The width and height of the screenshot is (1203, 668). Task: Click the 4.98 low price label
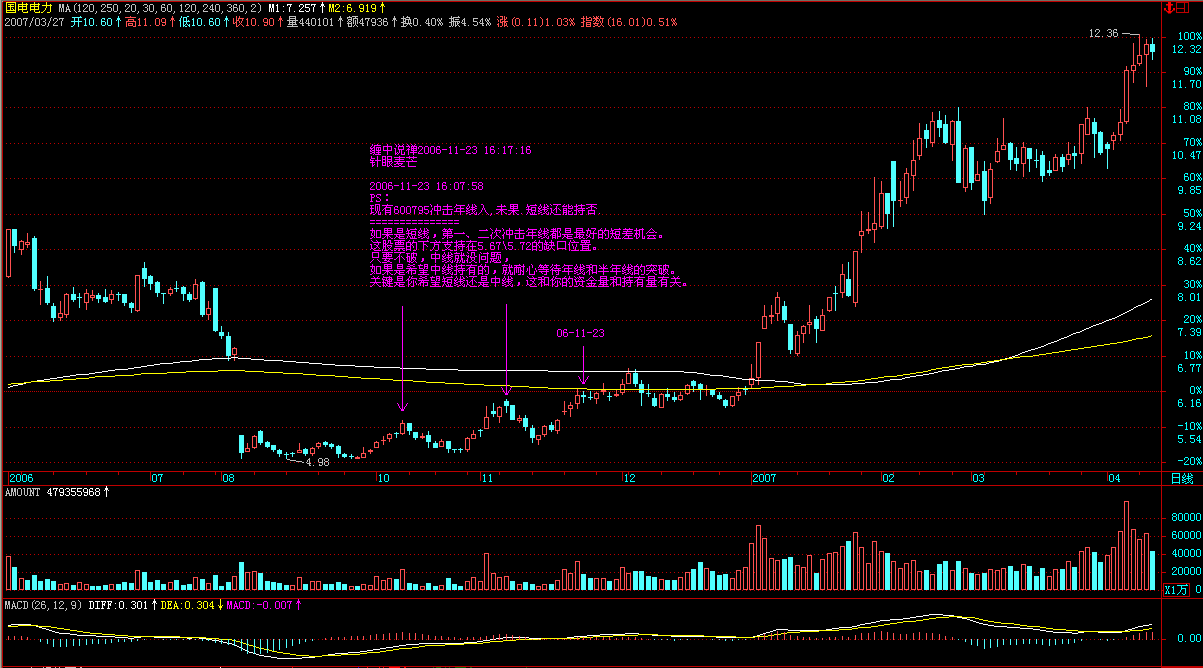click(x=317, y=462)
